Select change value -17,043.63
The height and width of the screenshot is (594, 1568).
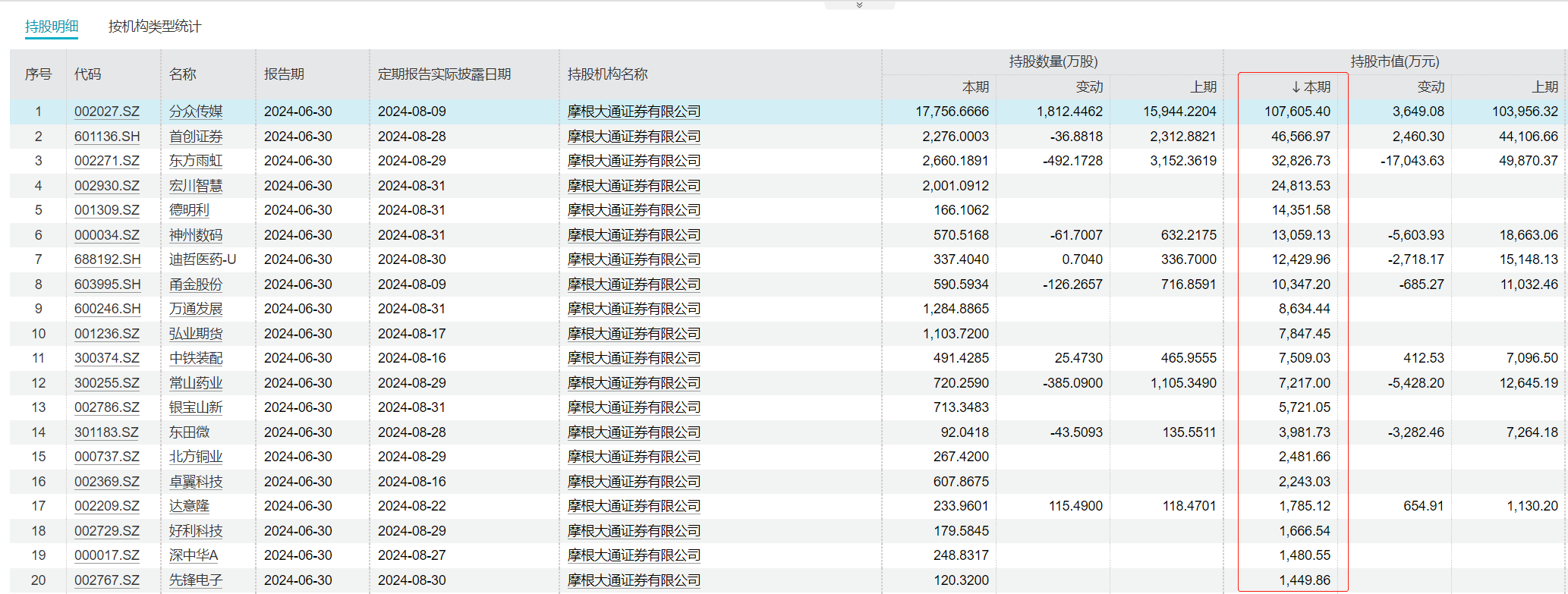pos(1412,161)
